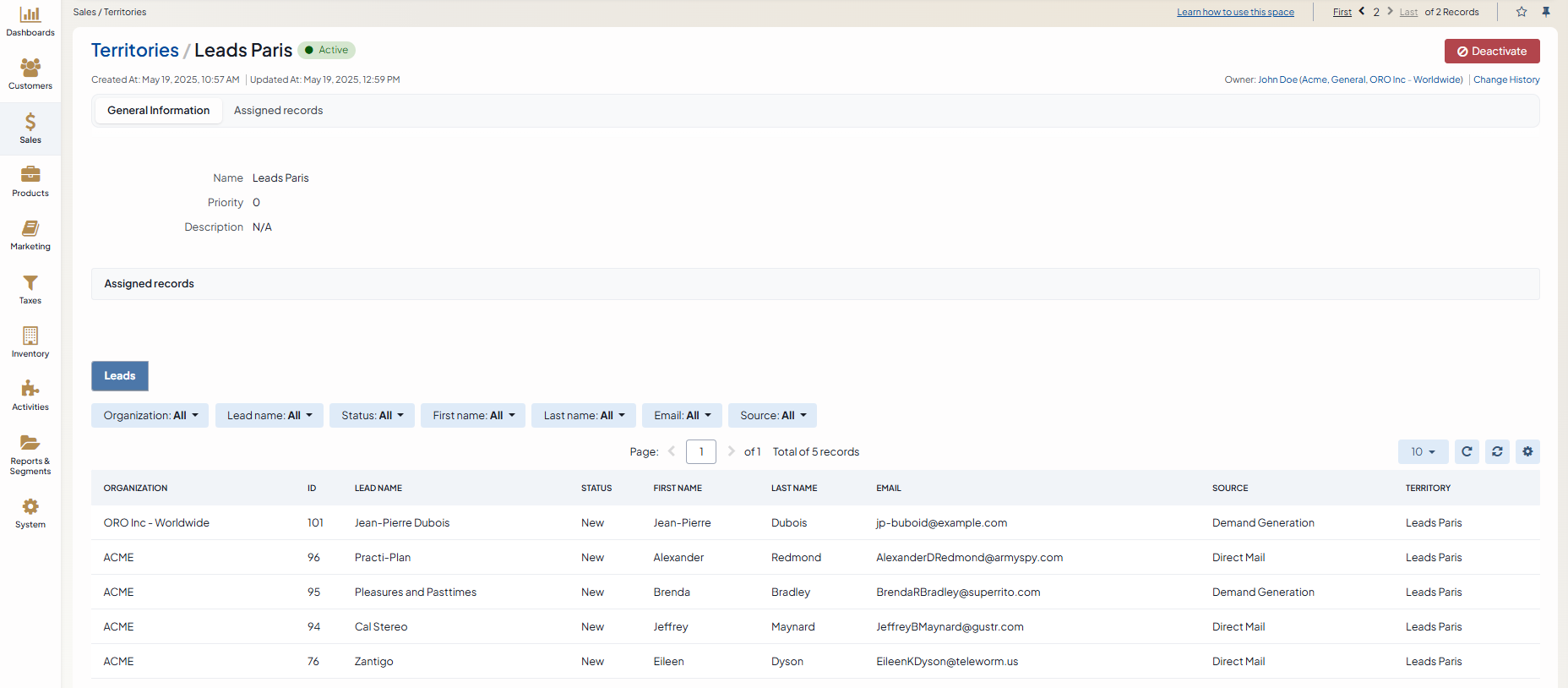Open the Marketing menu icon

tap(30, 235)
